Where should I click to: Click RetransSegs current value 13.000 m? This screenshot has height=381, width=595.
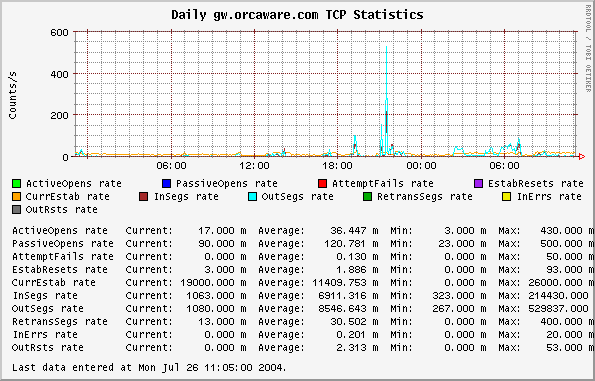222,322
